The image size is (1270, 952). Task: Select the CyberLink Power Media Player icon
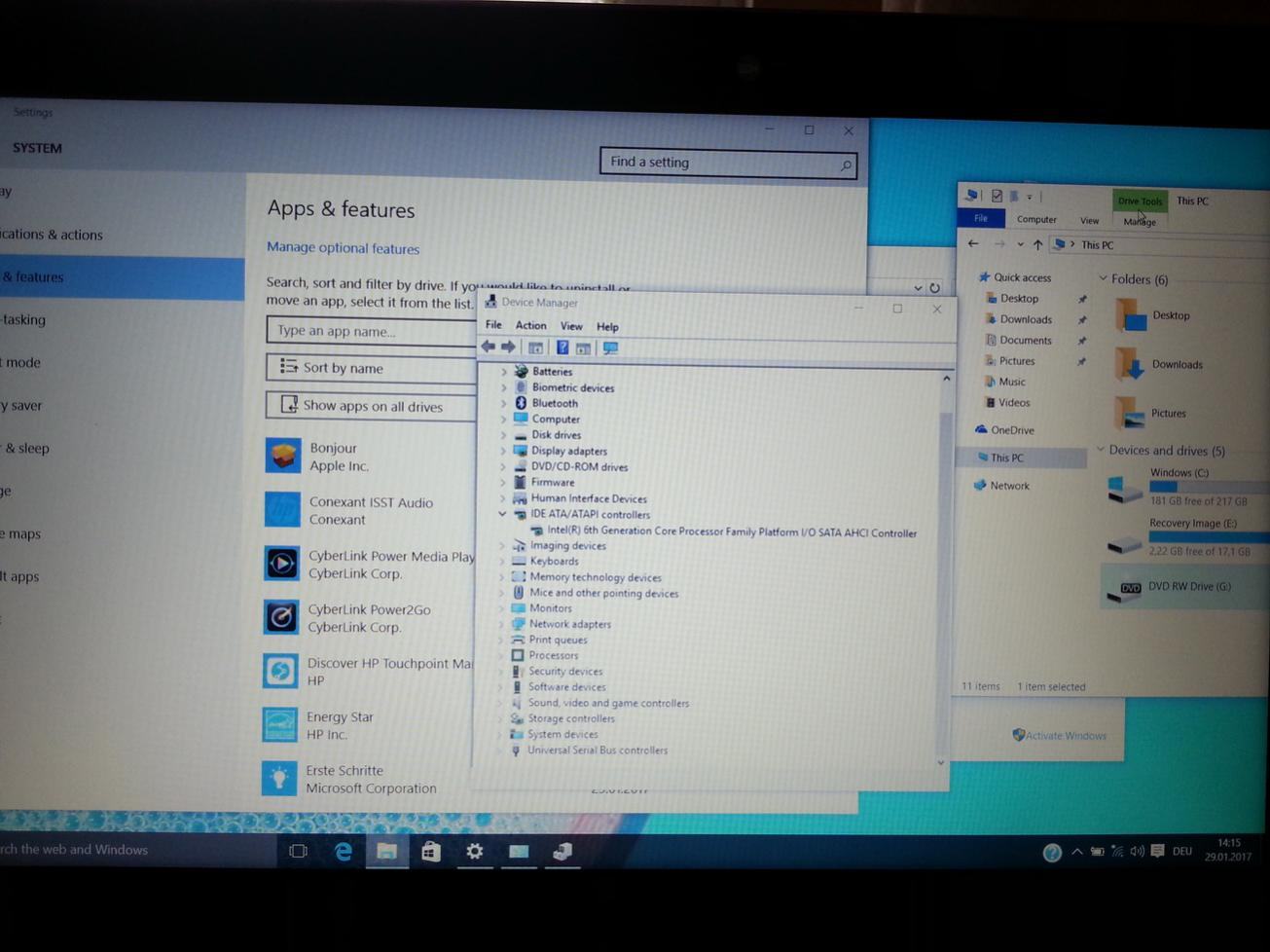click(282, 564)
